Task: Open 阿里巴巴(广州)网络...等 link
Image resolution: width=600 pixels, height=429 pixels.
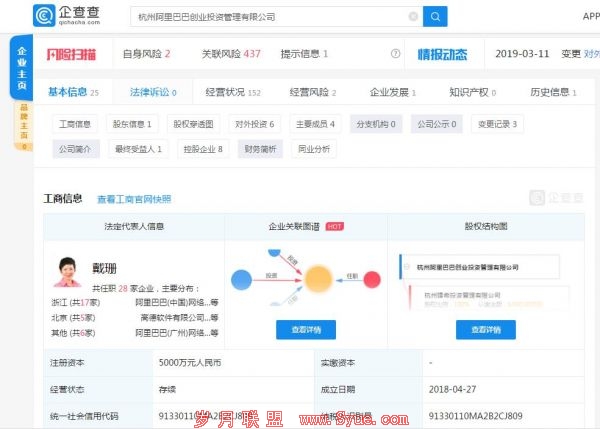Action: (x=177, y=333)
